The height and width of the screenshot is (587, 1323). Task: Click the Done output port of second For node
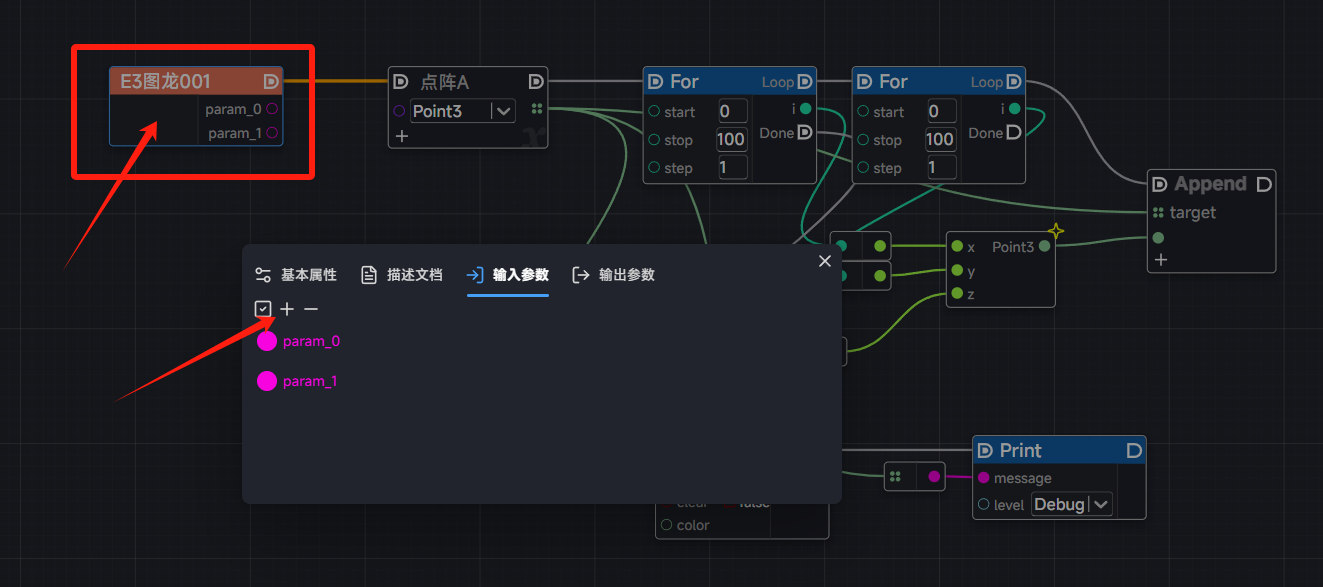pyautogui.click(x=1013, y=133)
